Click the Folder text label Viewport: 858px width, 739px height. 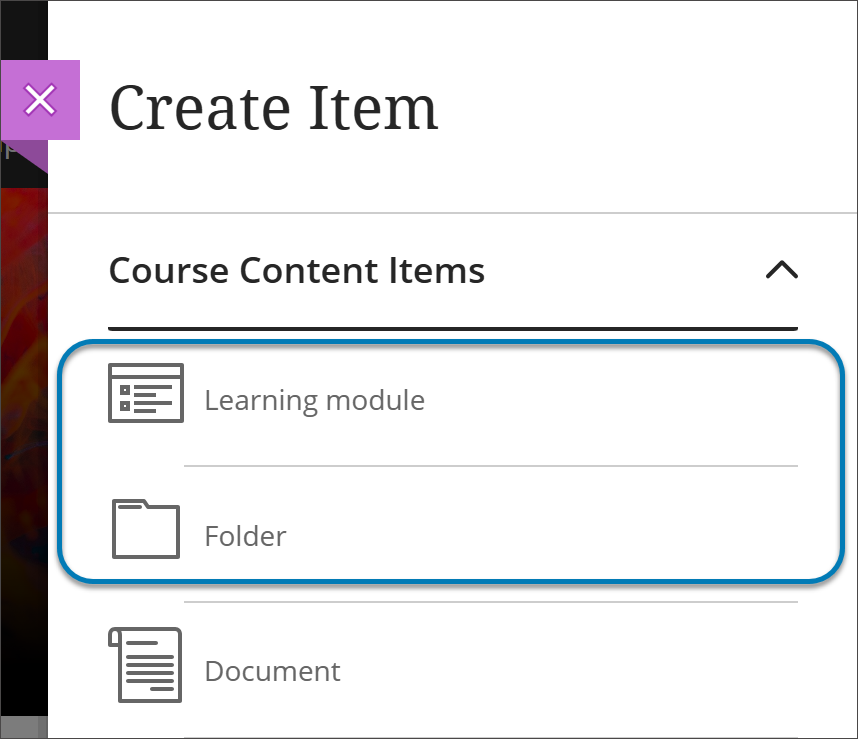[x=245, y=535]
